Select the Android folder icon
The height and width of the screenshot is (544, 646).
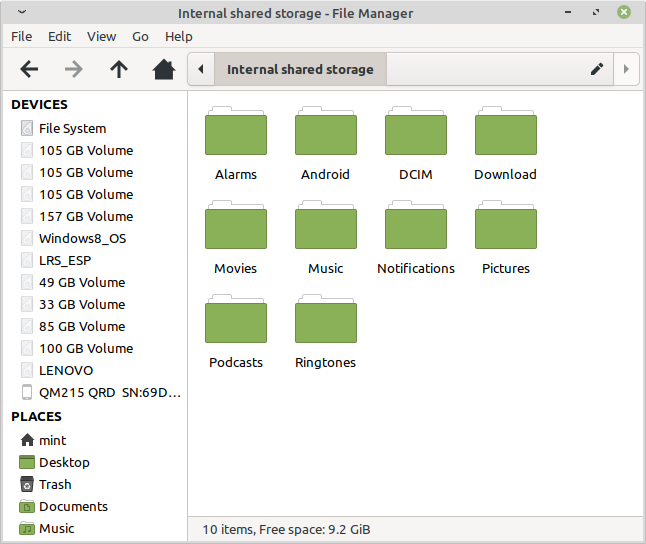pyautogui.click(x=325, y=131)
